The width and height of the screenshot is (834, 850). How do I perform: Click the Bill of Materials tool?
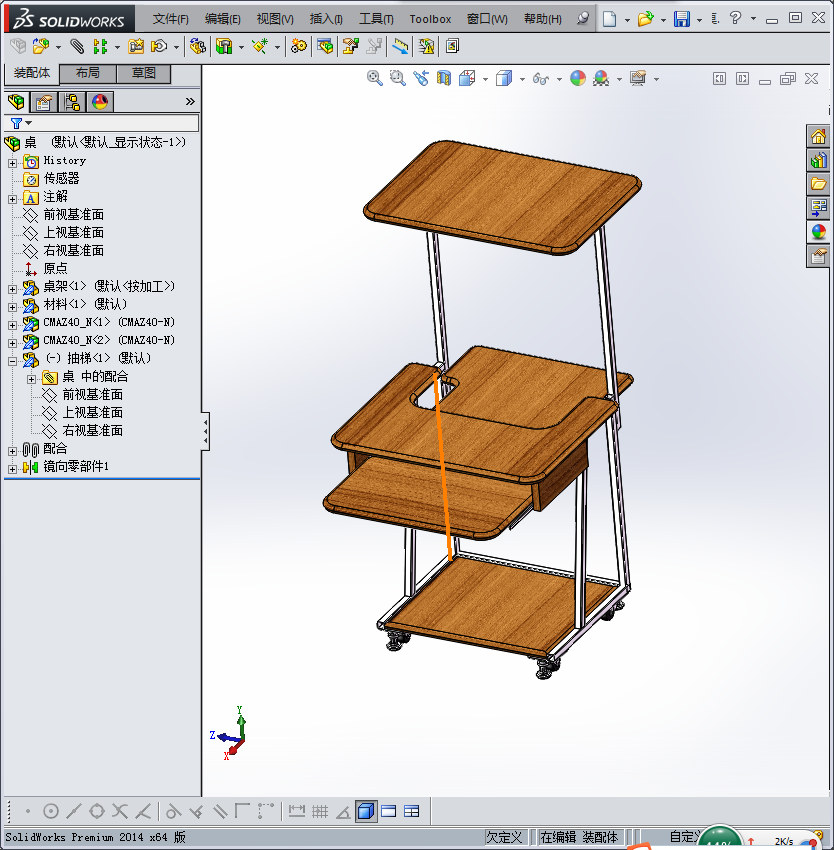tap(325, 47)
